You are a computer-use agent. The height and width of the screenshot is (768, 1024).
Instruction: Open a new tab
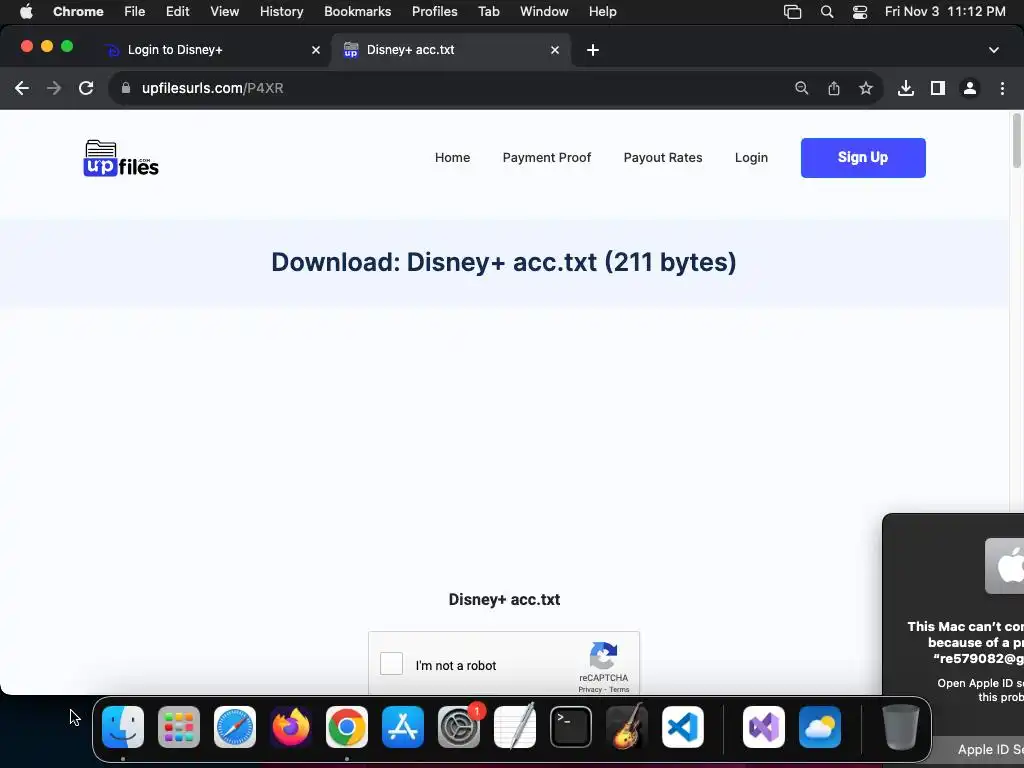593,50
